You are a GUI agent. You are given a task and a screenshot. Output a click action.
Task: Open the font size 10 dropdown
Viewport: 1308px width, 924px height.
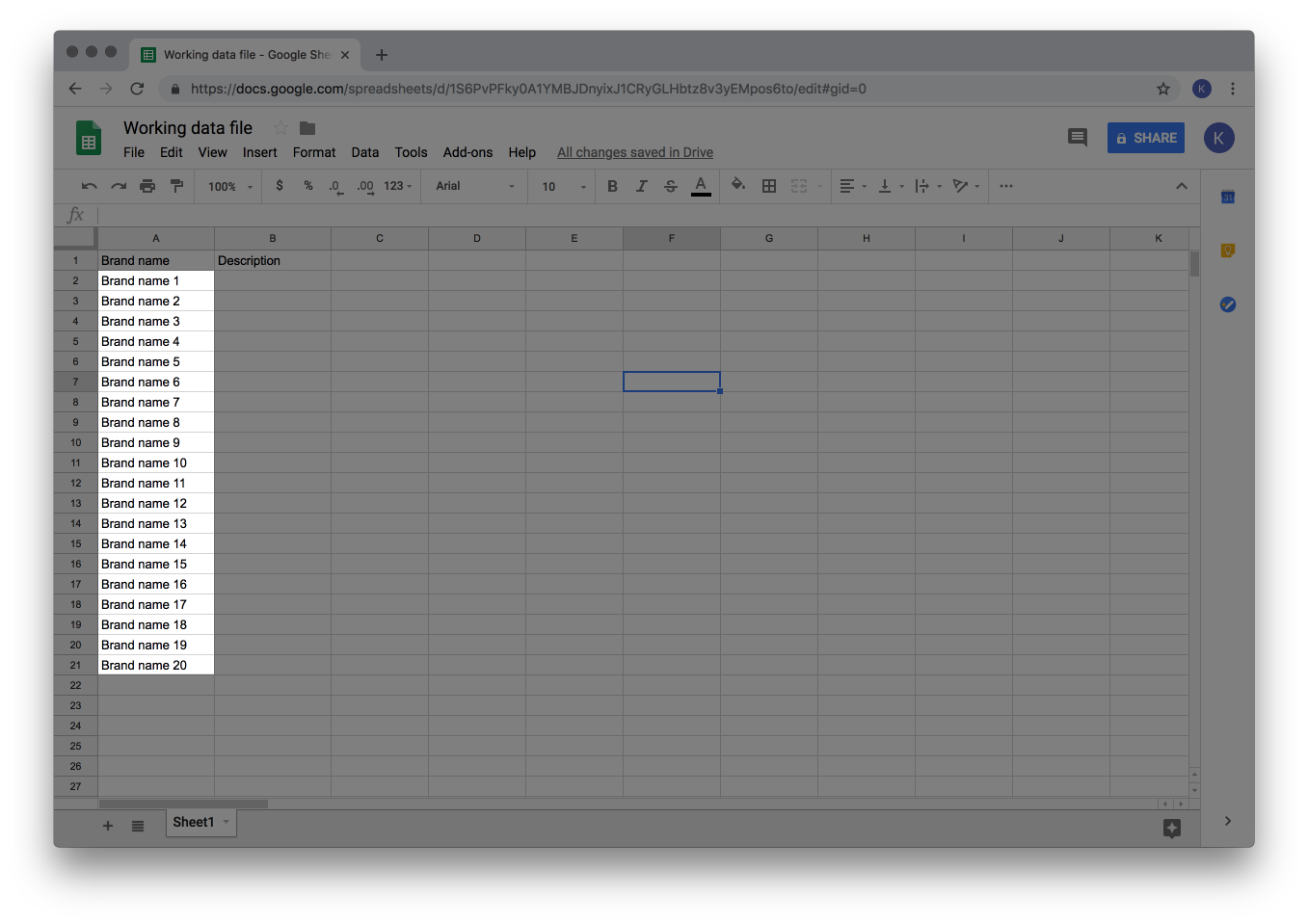point(564,187)
